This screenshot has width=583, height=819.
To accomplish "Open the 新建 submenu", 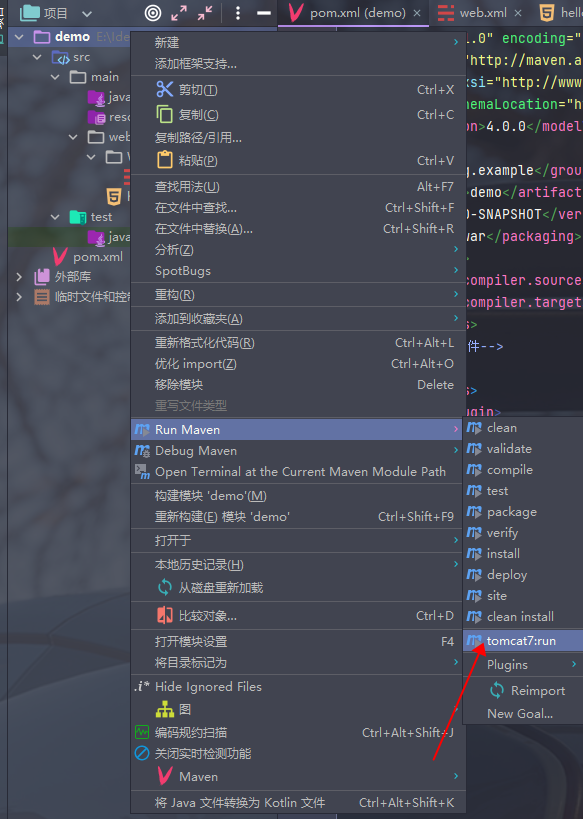I will click(298, 42).
